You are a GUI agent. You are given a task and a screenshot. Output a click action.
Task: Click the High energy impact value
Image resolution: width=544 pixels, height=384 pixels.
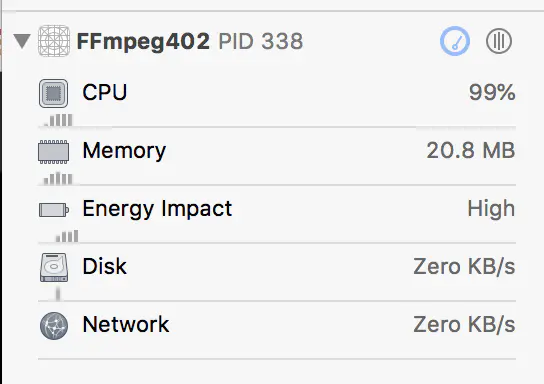point(491,209)
